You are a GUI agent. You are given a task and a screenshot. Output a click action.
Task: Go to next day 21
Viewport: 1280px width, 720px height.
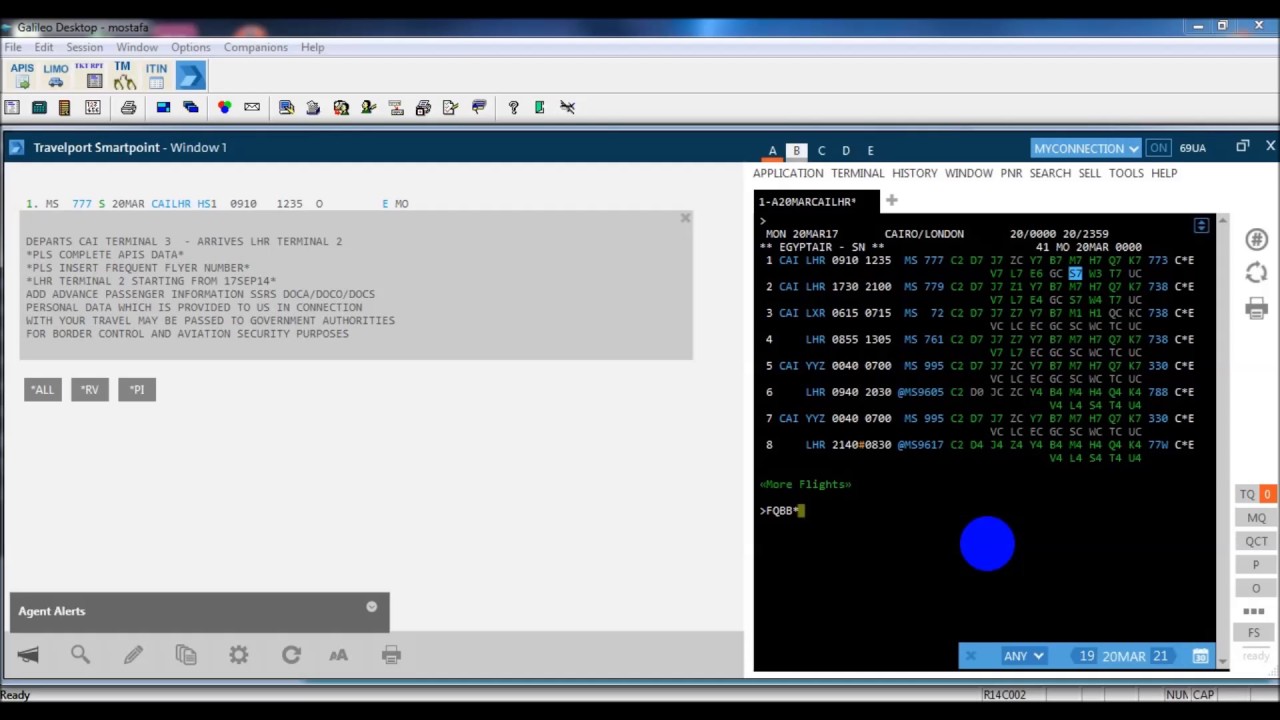click(1160, 656)
